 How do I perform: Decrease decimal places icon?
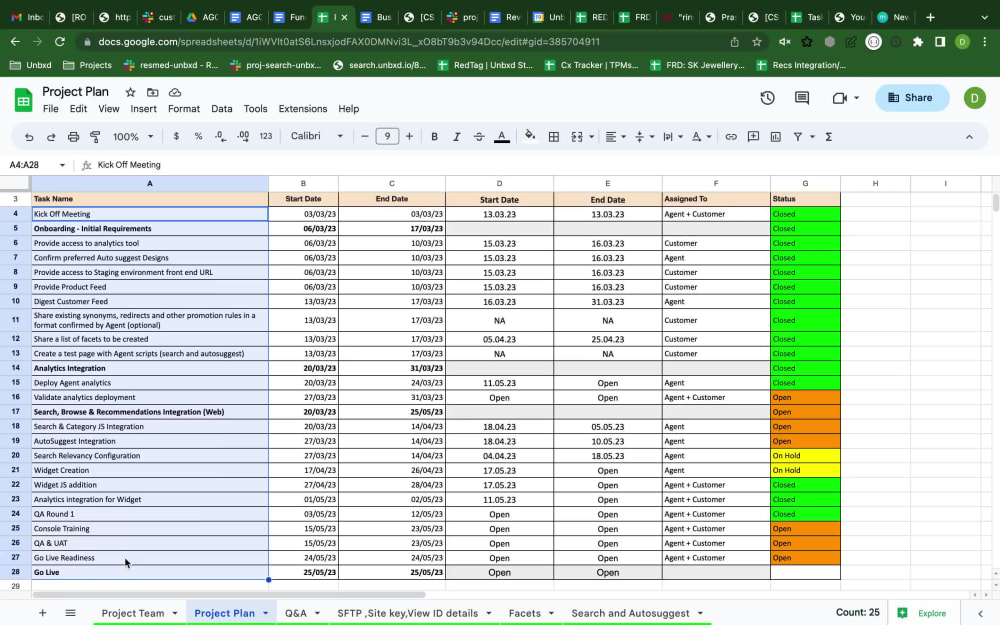tap(220, 136)
